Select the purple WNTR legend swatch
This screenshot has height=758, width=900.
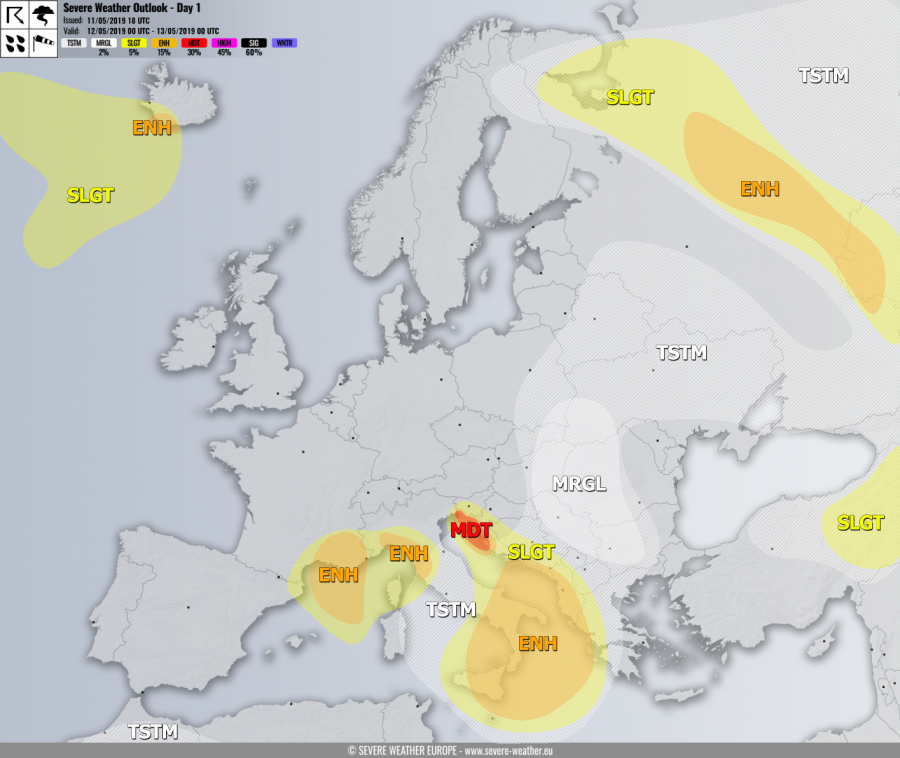284,43
